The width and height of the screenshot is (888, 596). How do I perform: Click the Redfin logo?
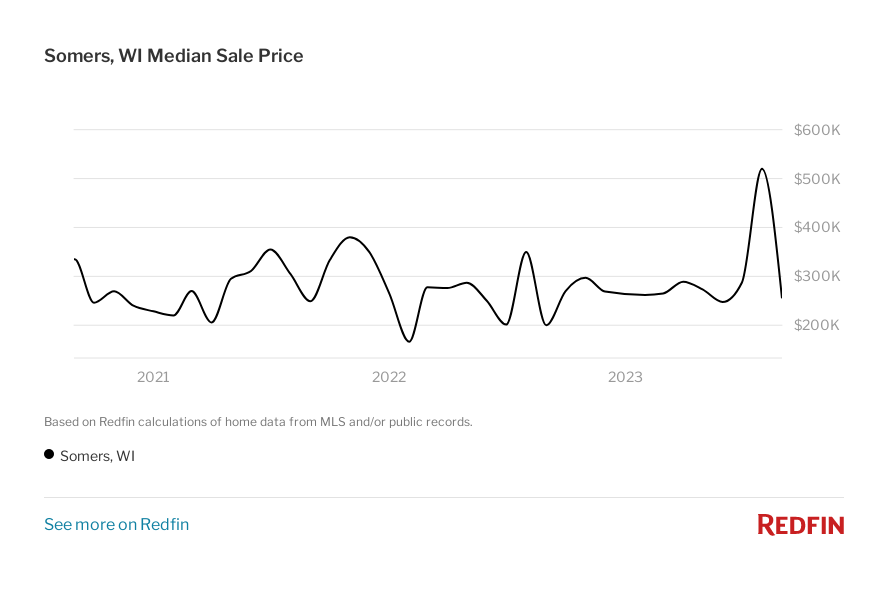(x=800, y=525)
